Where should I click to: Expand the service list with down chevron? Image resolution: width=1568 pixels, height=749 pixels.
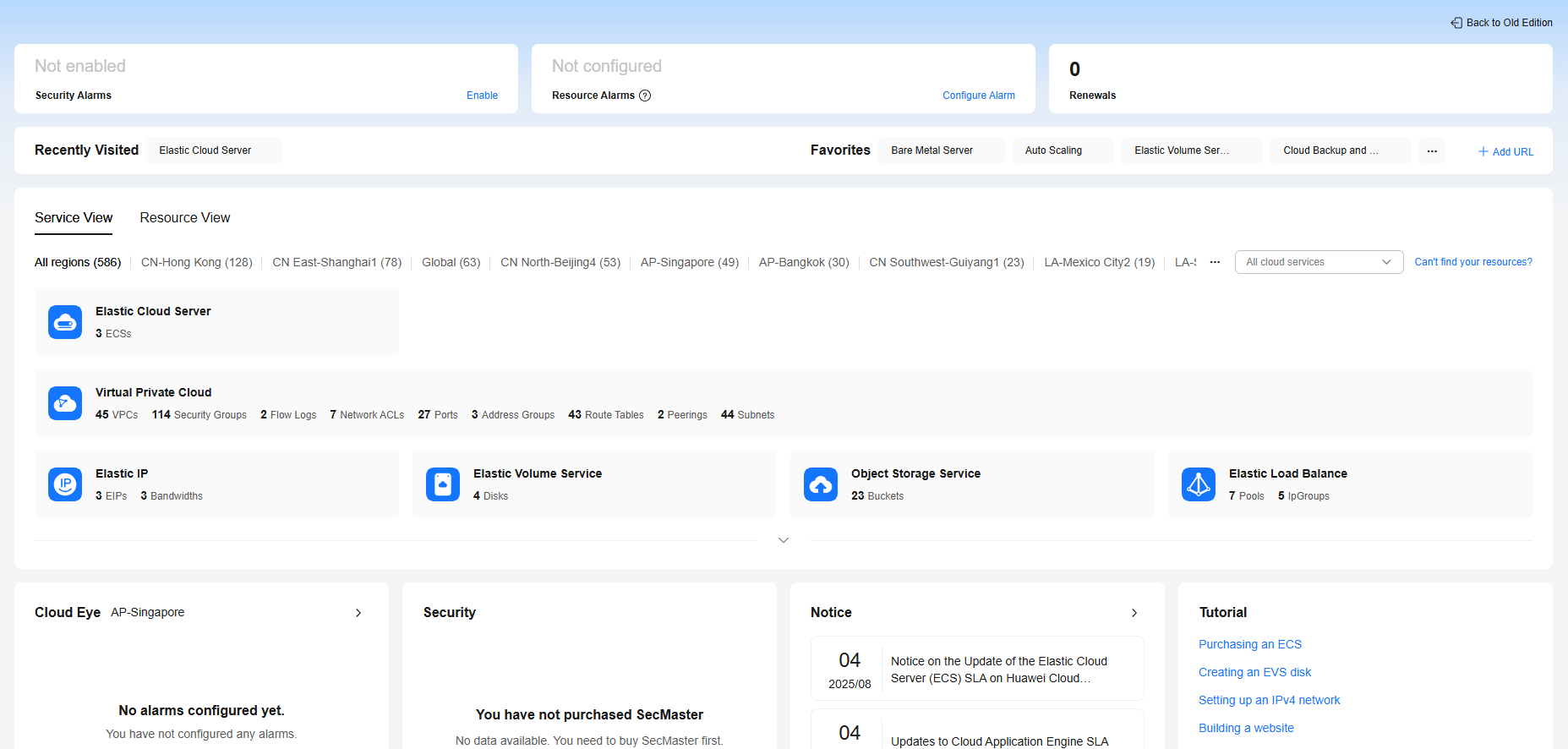click(784, 540)
